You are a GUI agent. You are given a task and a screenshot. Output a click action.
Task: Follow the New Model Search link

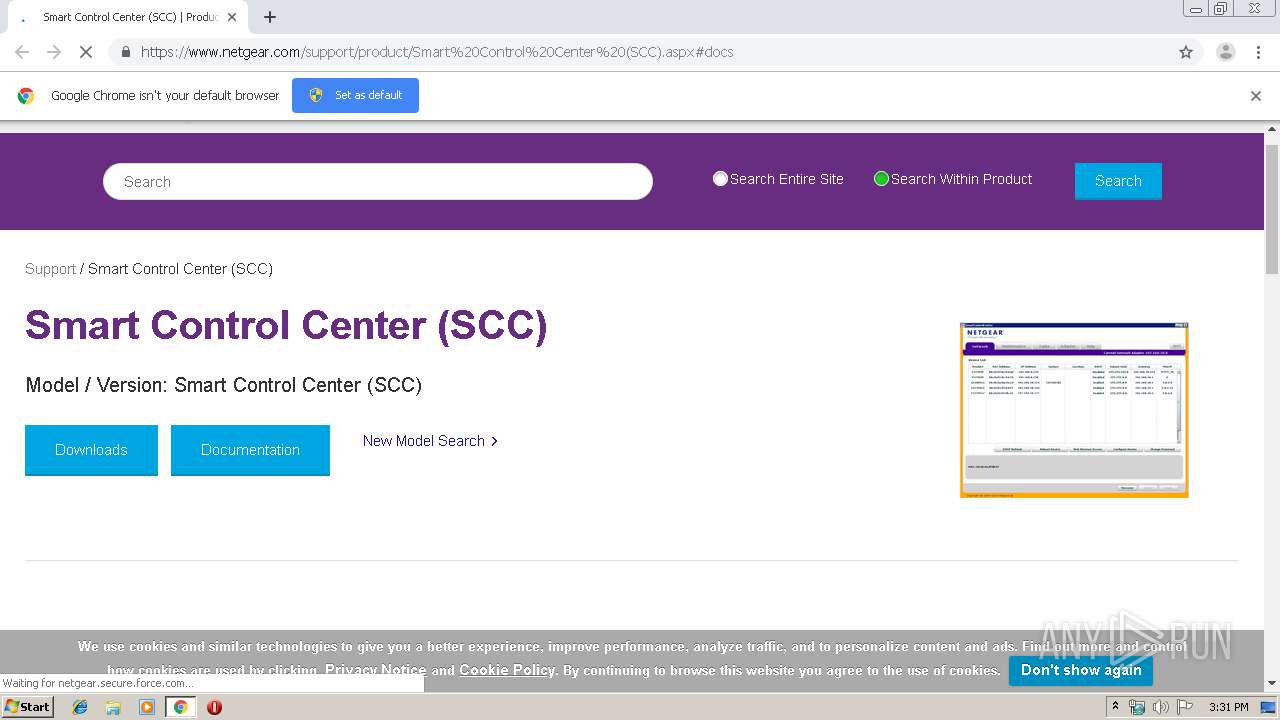[430, 441]
